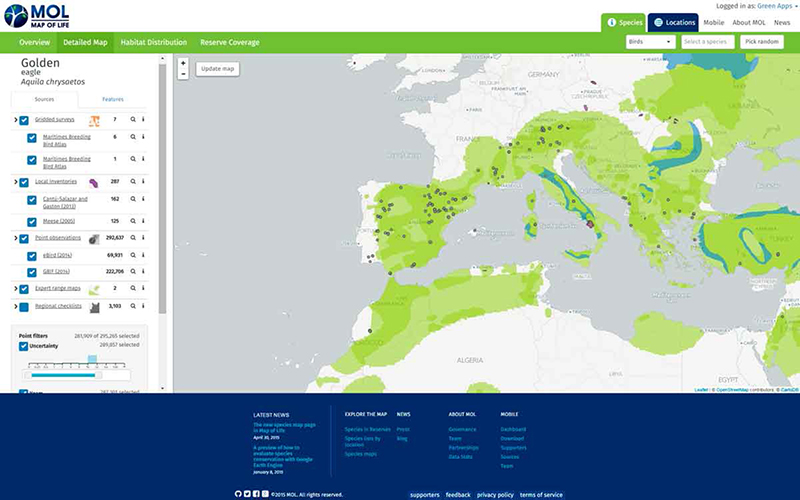Zoom to Local inventories with magnifier
The height and width of the screenshot is (500, 800).
coord(133,182)
